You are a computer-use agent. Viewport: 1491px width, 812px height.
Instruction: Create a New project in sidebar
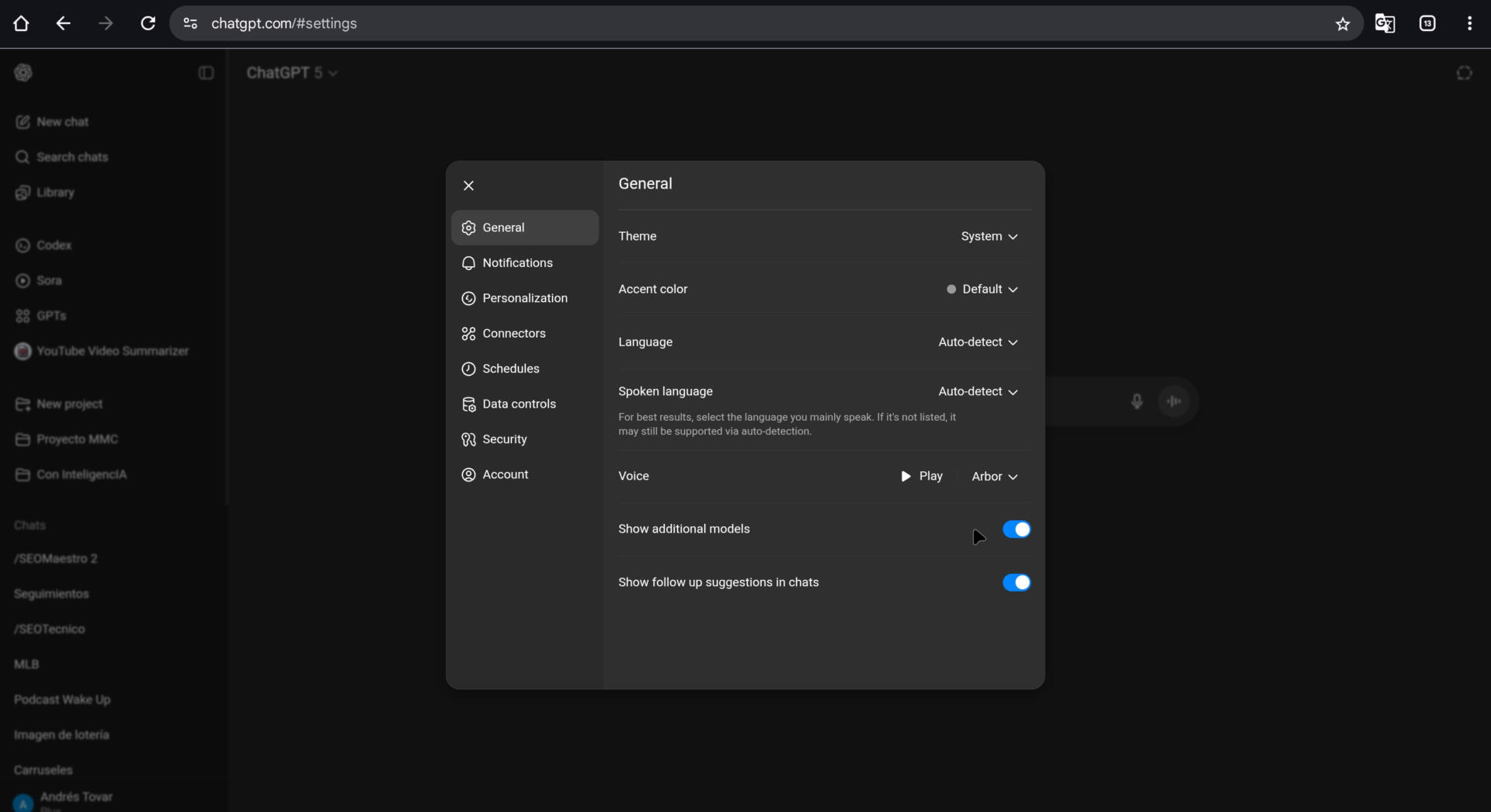point(114,404)
